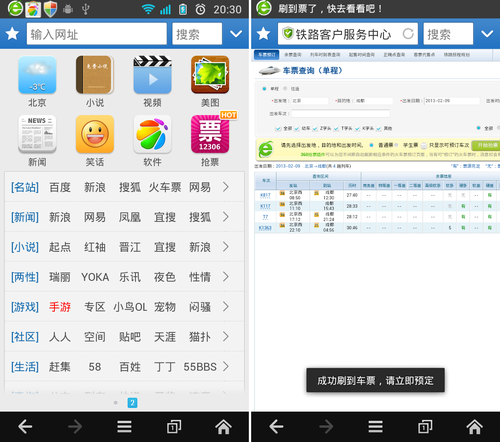This screenshot has height=442, width=500.
Task: Toggle the T字头 checkbox
Action: 336,128
